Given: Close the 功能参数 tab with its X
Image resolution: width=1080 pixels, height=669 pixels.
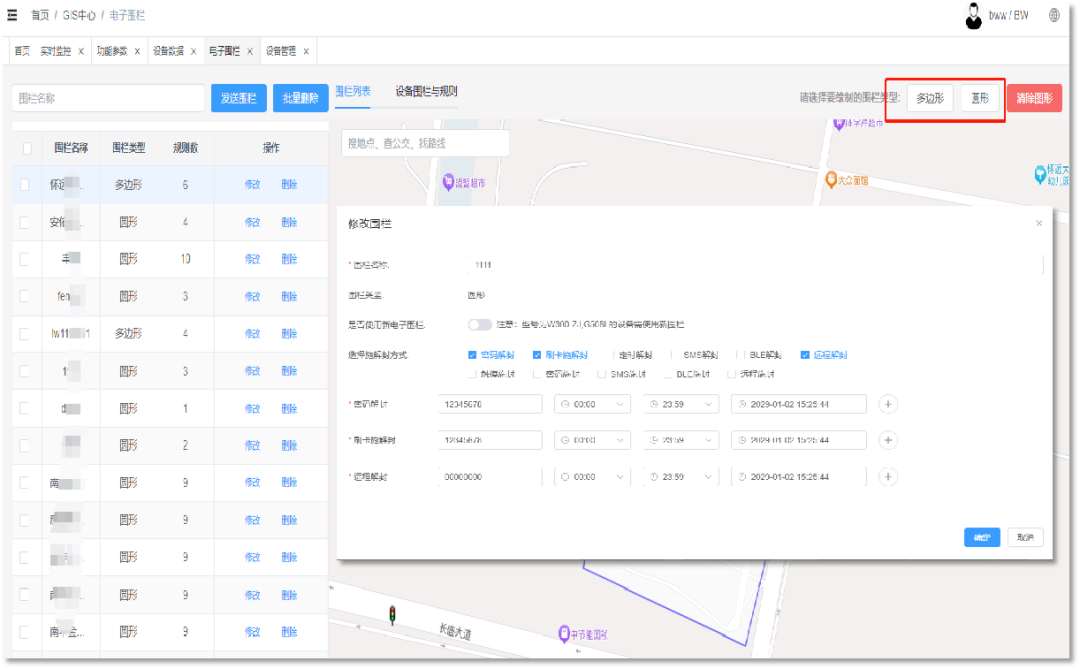Looking at the screenshot, I should click(x=138, y=51).
